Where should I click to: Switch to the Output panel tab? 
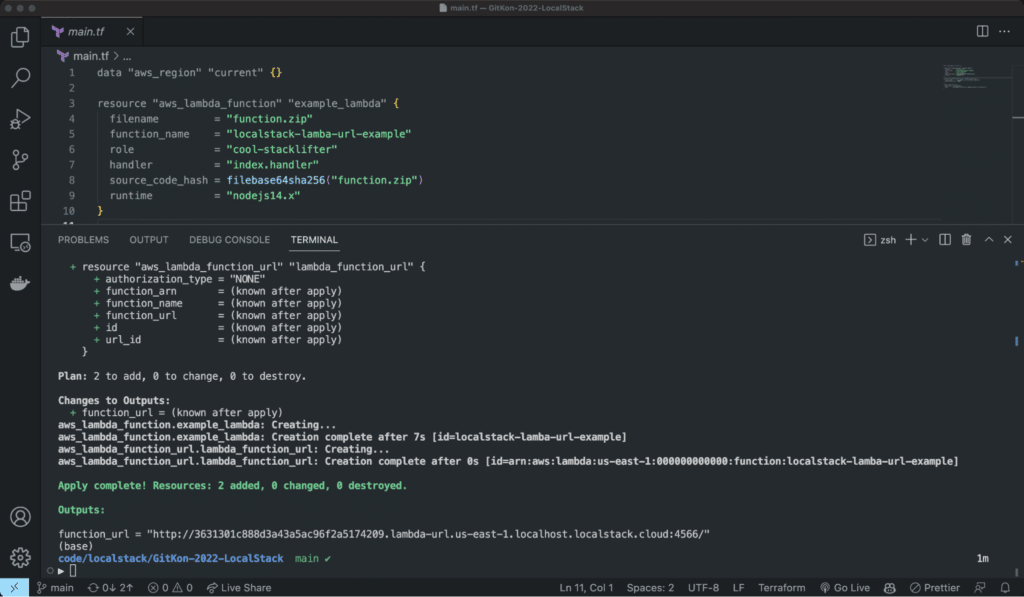(149, 240)
